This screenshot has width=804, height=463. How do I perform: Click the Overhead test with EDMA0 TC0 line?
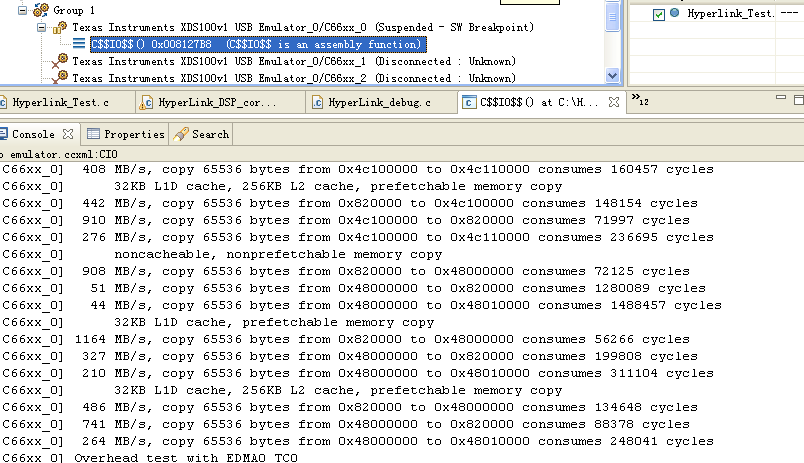(x=186, y=457)
